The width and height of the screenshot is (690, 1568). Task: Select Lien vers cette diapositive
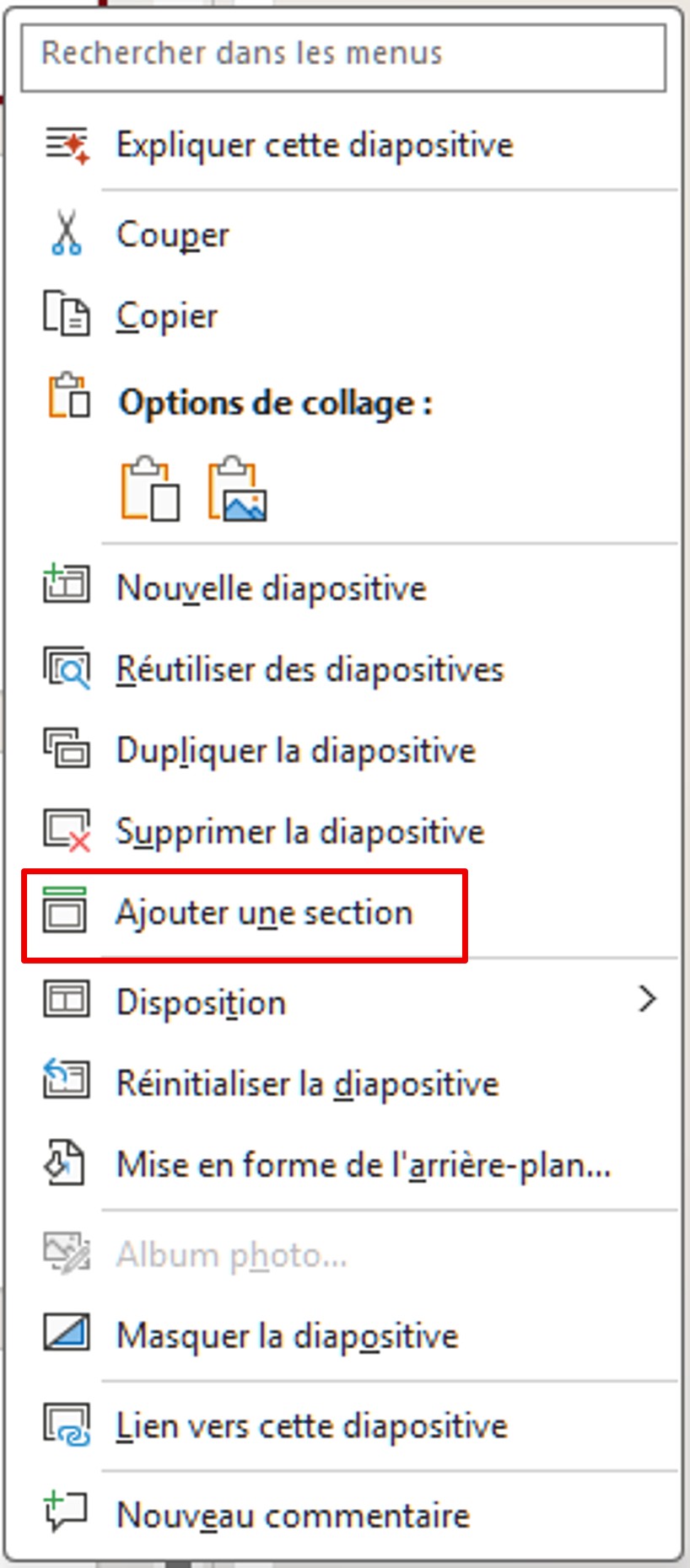click(x=311, y=1426)
